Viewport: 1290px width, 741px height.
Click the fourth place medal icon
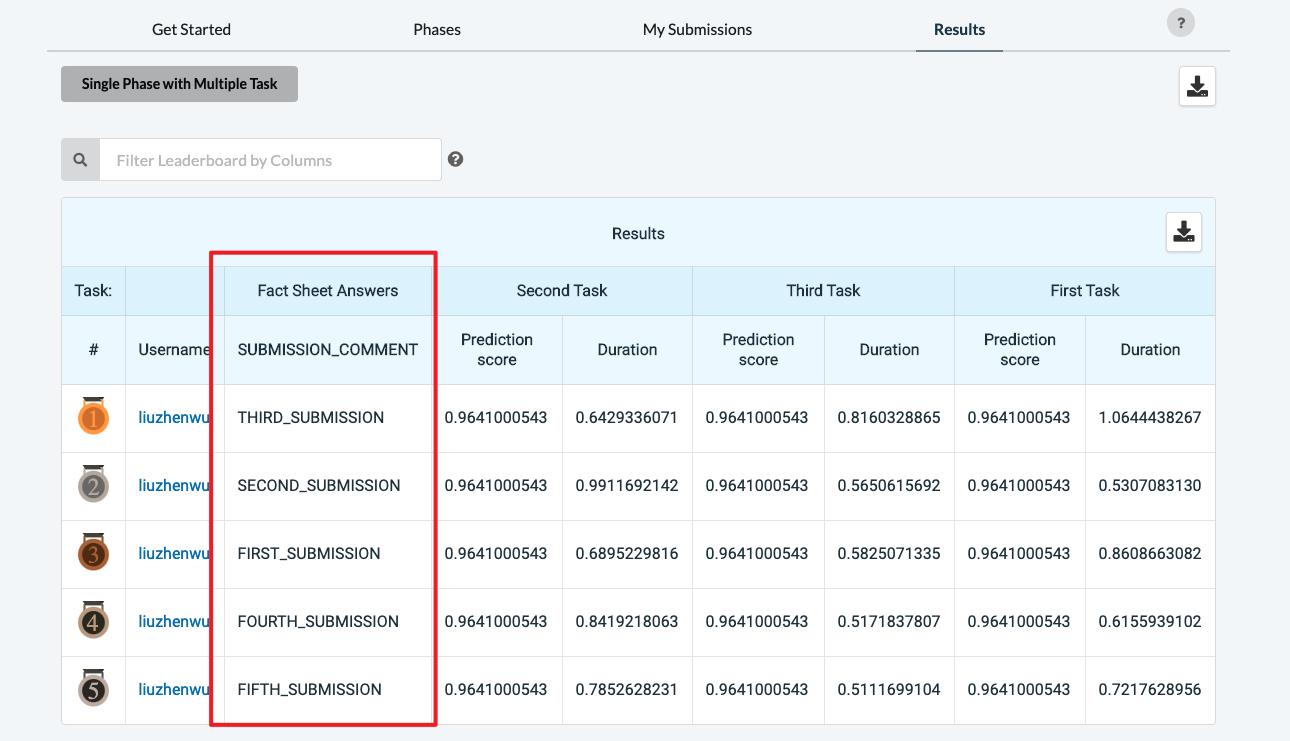(x=93, y=621)
